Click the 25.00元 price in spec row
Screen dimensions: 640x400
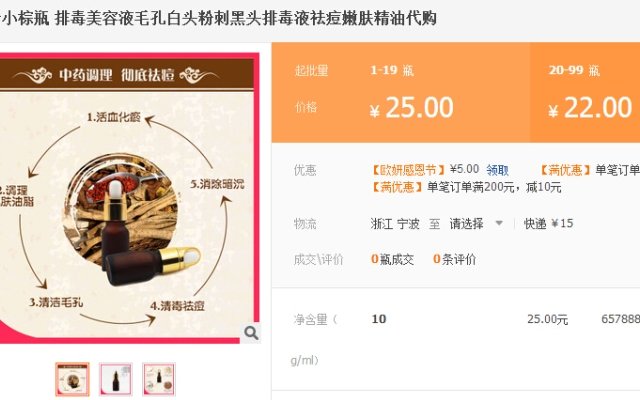click(x=547, y=319)
